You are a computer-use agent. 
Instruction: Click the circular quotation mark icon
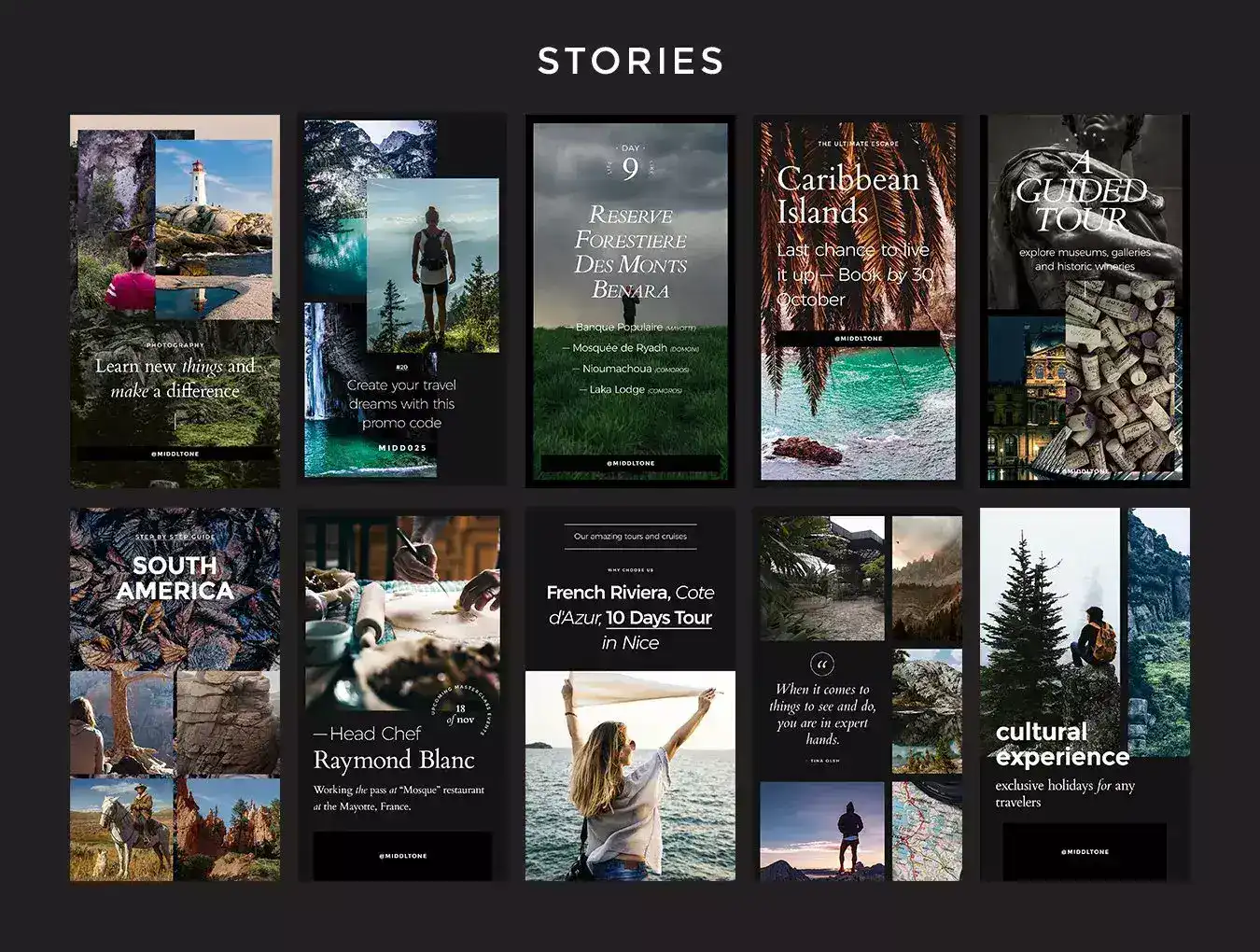point(822,665)
